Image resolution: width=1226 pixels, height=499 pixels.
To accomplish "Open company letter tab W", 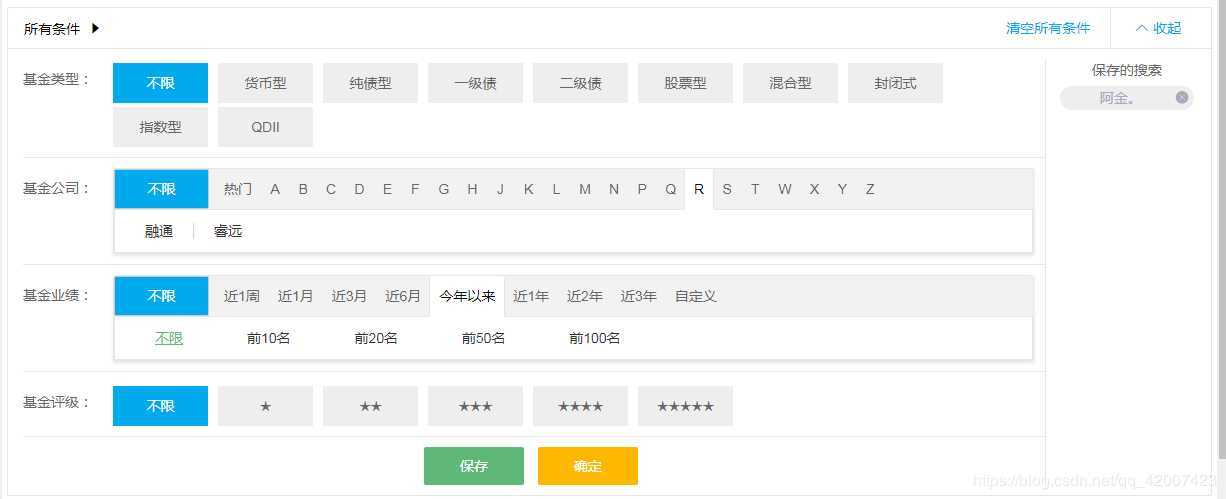I will click(785, 189).
